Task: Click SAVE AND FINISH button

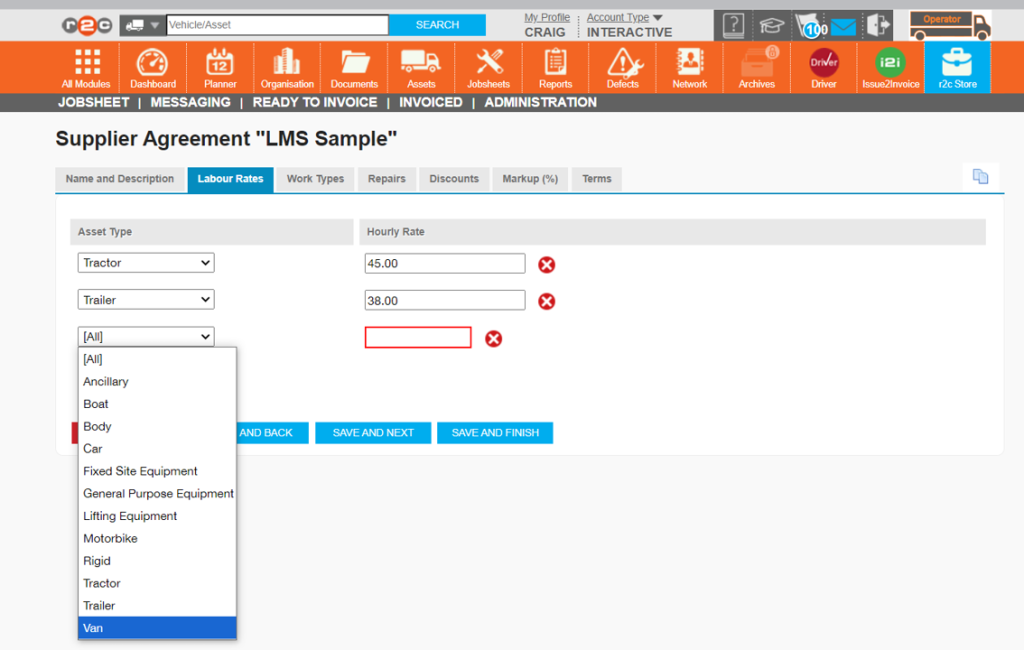Action: pyautogui.click(x=495, y=432)
